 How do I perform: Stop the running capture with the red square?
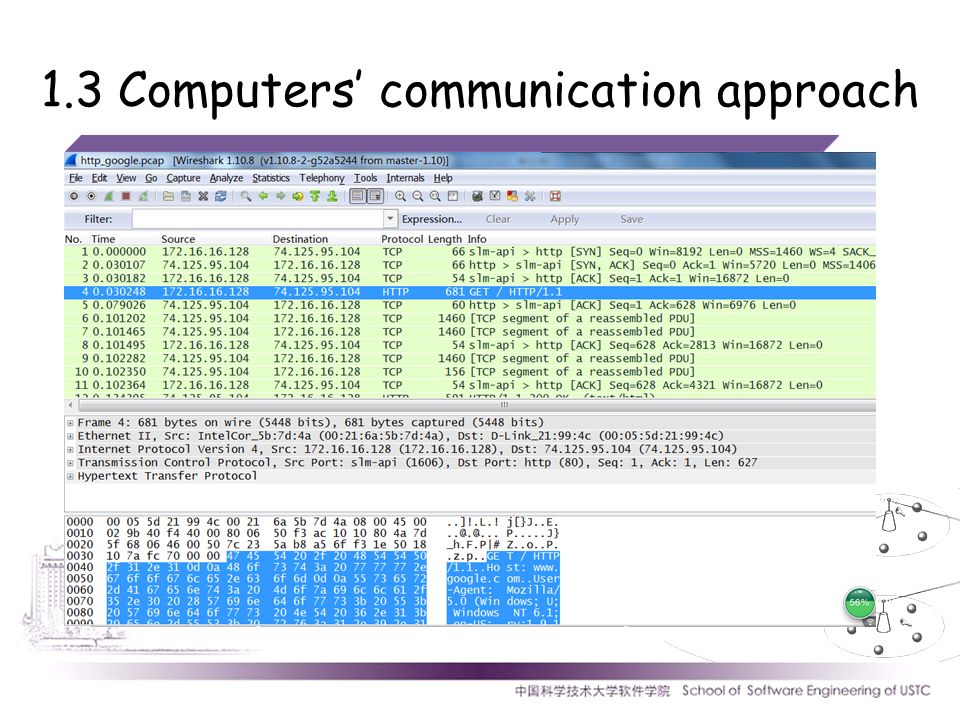pyautogui.click(x=126, y=196)
